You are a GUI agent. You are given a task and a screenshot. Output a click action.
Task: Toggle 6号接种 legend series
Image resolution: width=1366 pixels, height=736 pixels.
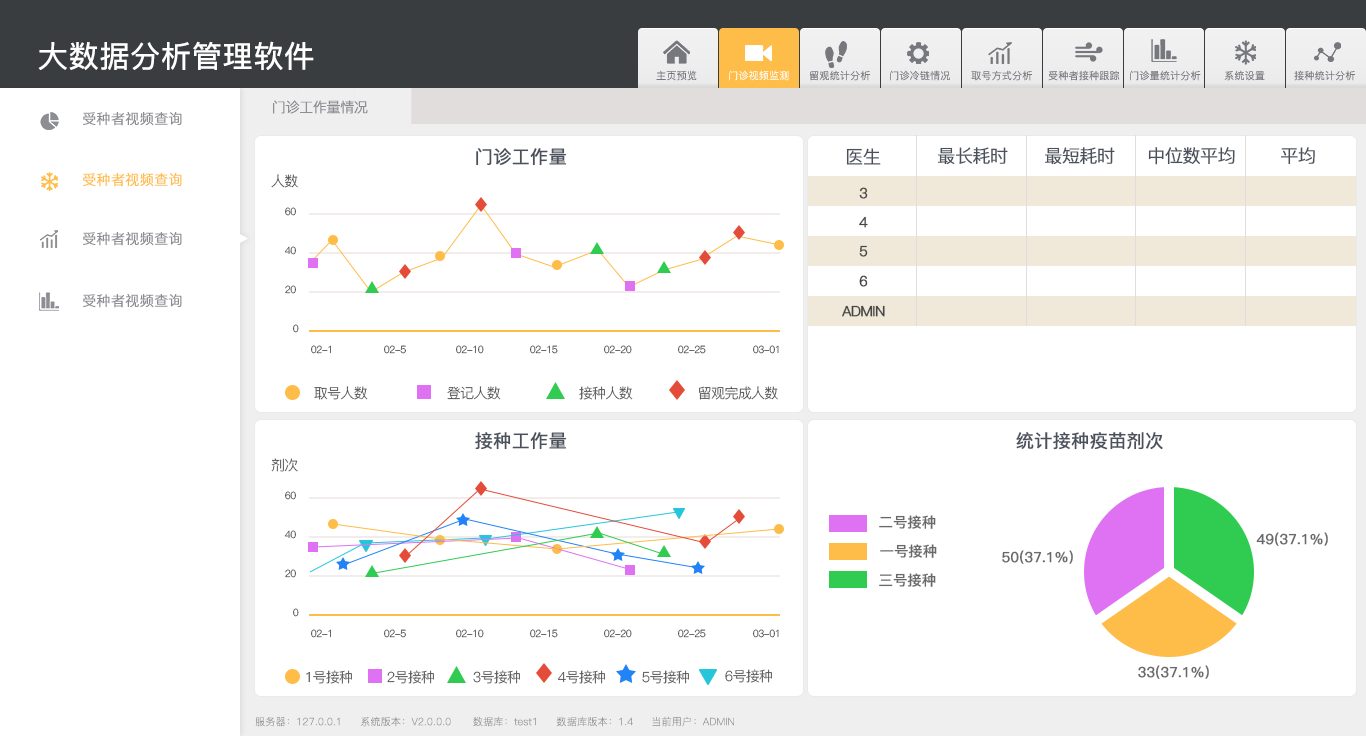click(x=736, y=676)
